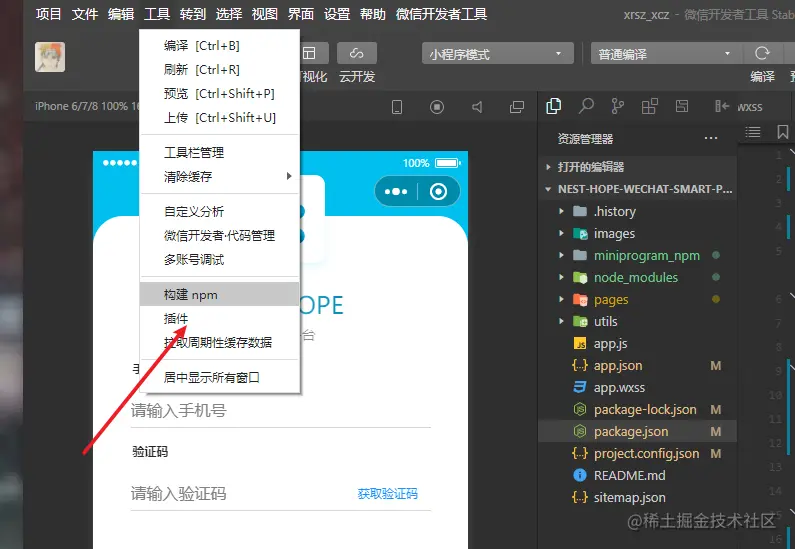This screenshot has width=795, height=549.
Task: Mute the simulator sound with the speaker icon
Action: click(477, 107)
